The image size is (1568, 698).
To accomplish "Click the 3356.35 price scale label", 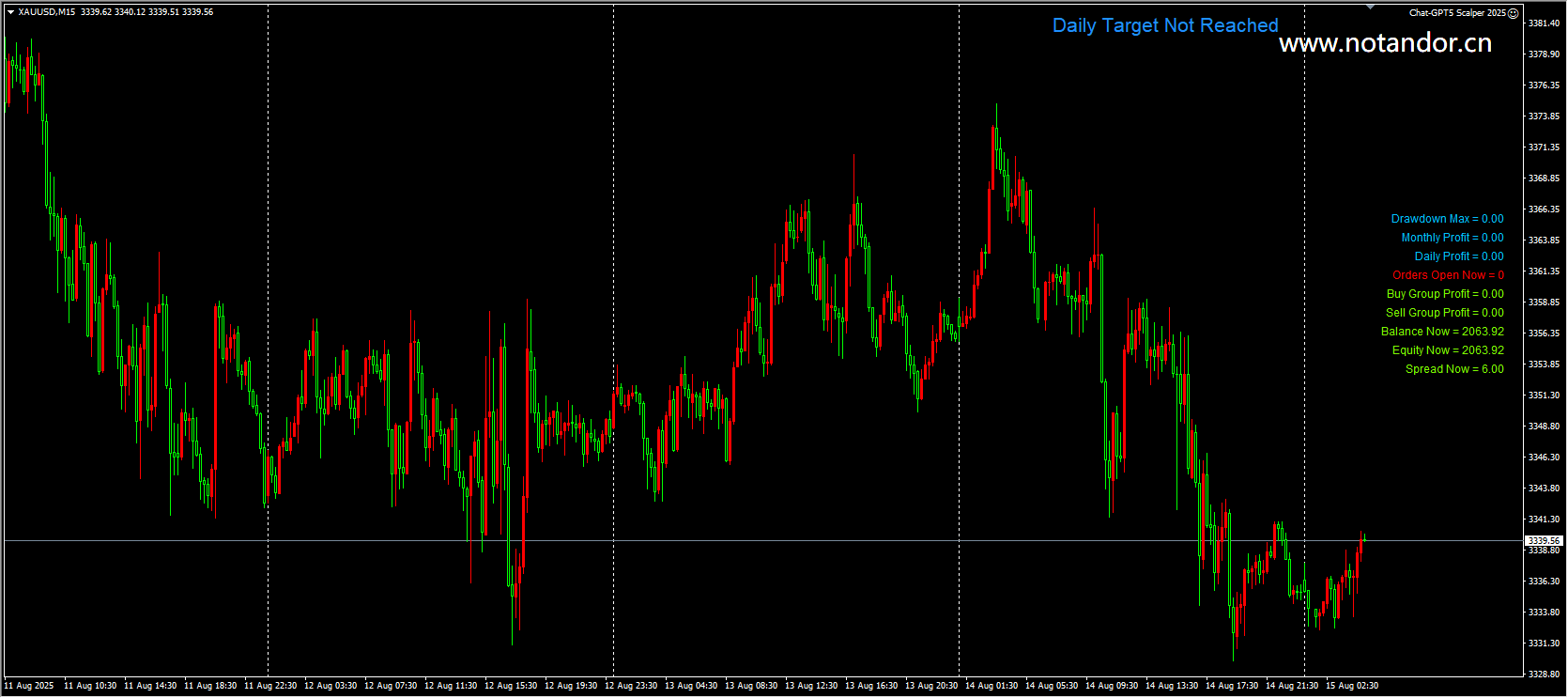I will [1545, 333].
